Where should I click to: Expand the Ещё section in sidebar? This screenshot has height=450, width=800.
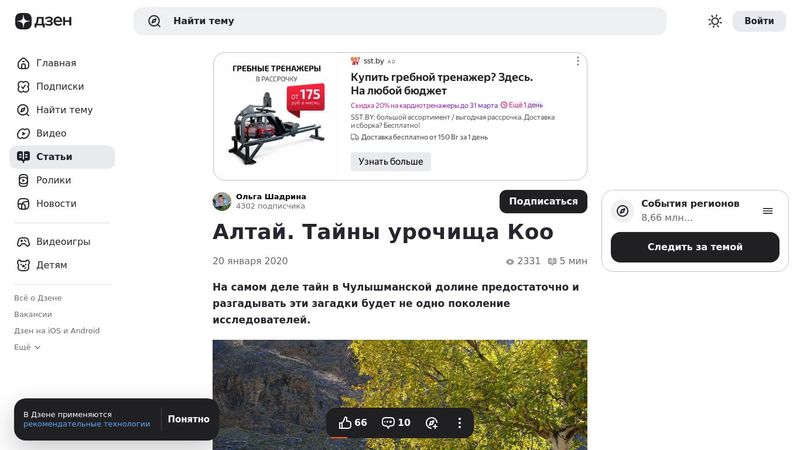click(x=27, y=347)
